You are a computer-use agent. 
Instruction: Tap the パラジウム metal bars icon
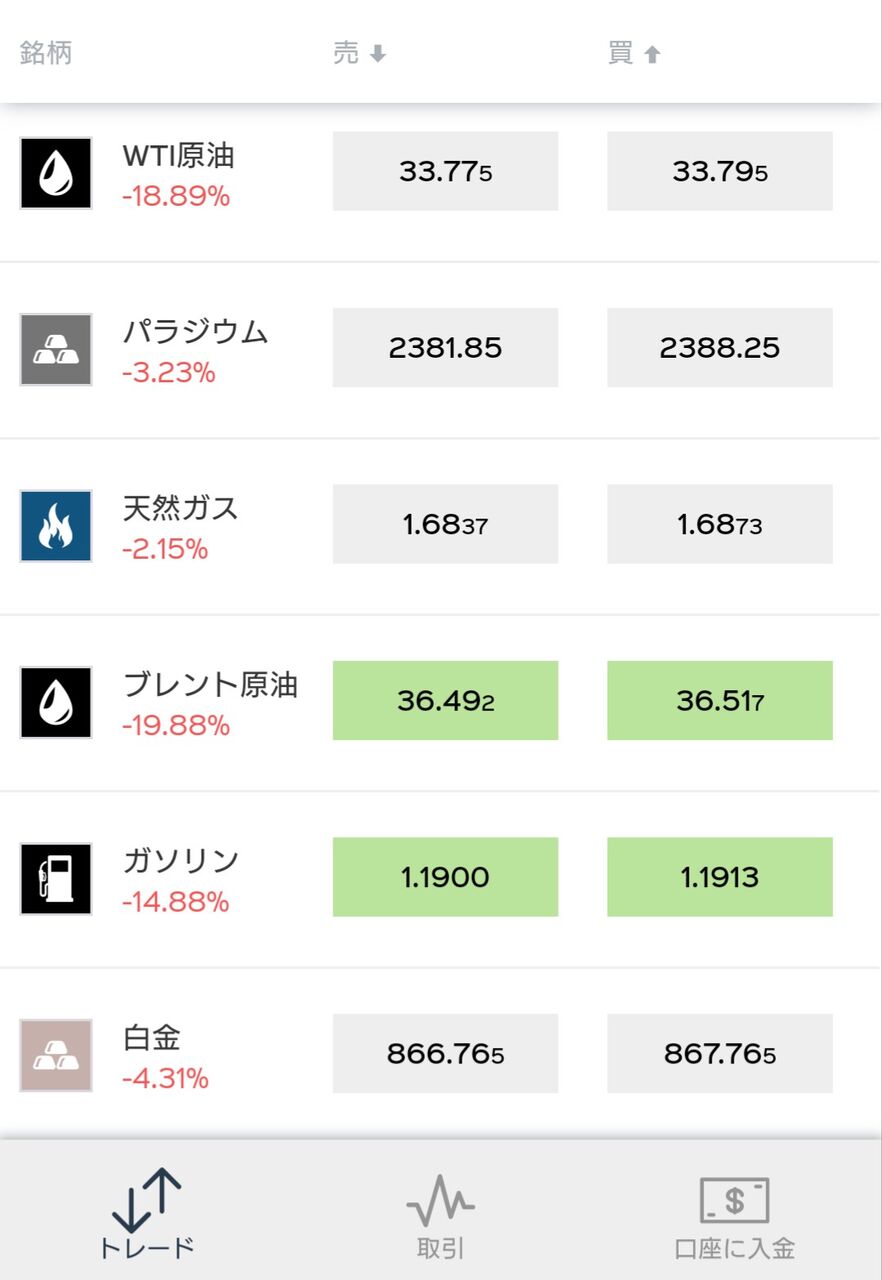(56, 349)
